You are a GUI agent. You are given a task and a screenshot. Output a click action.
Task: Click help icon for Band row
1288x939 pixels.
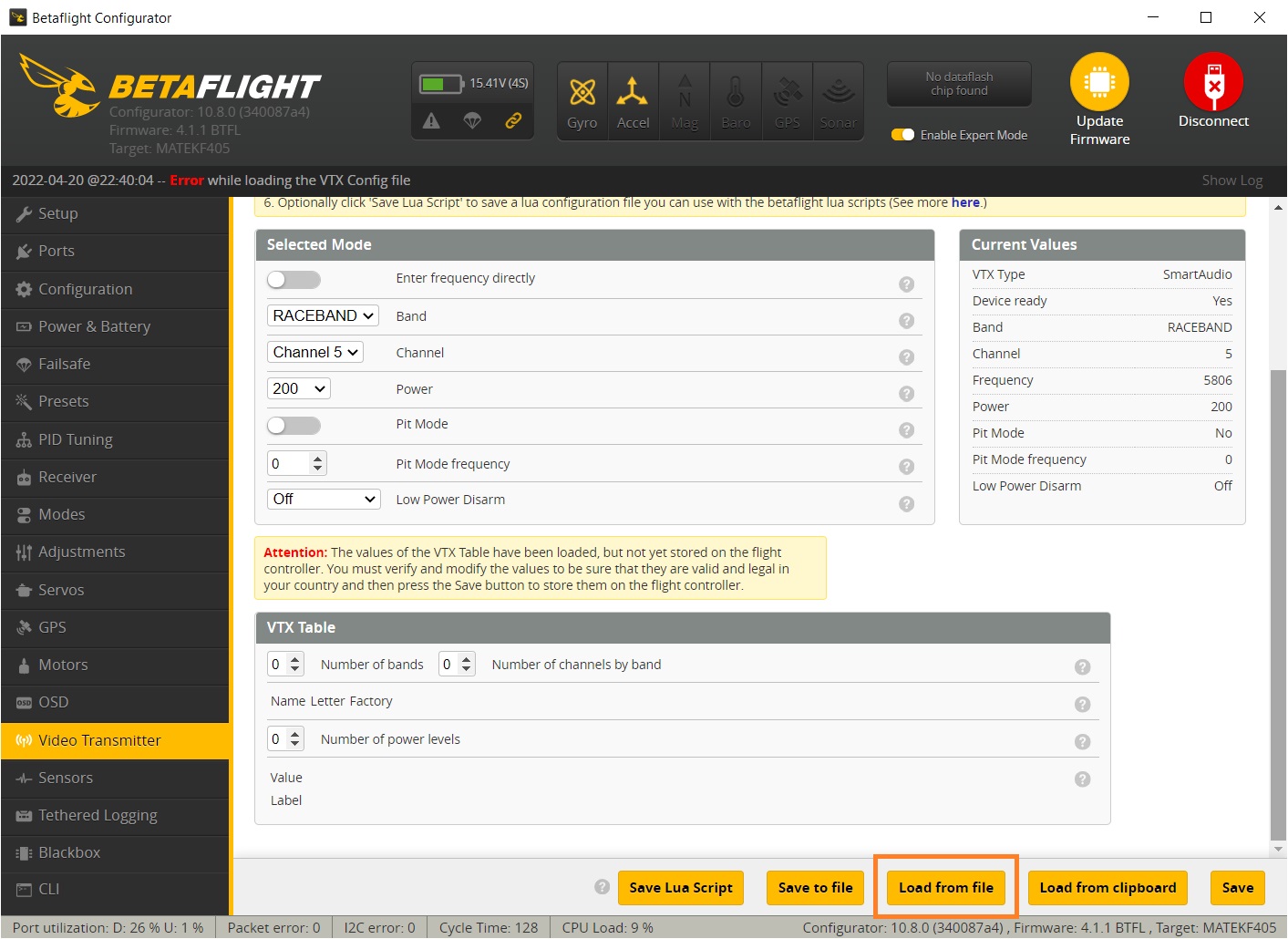click(x=906, y=320)
